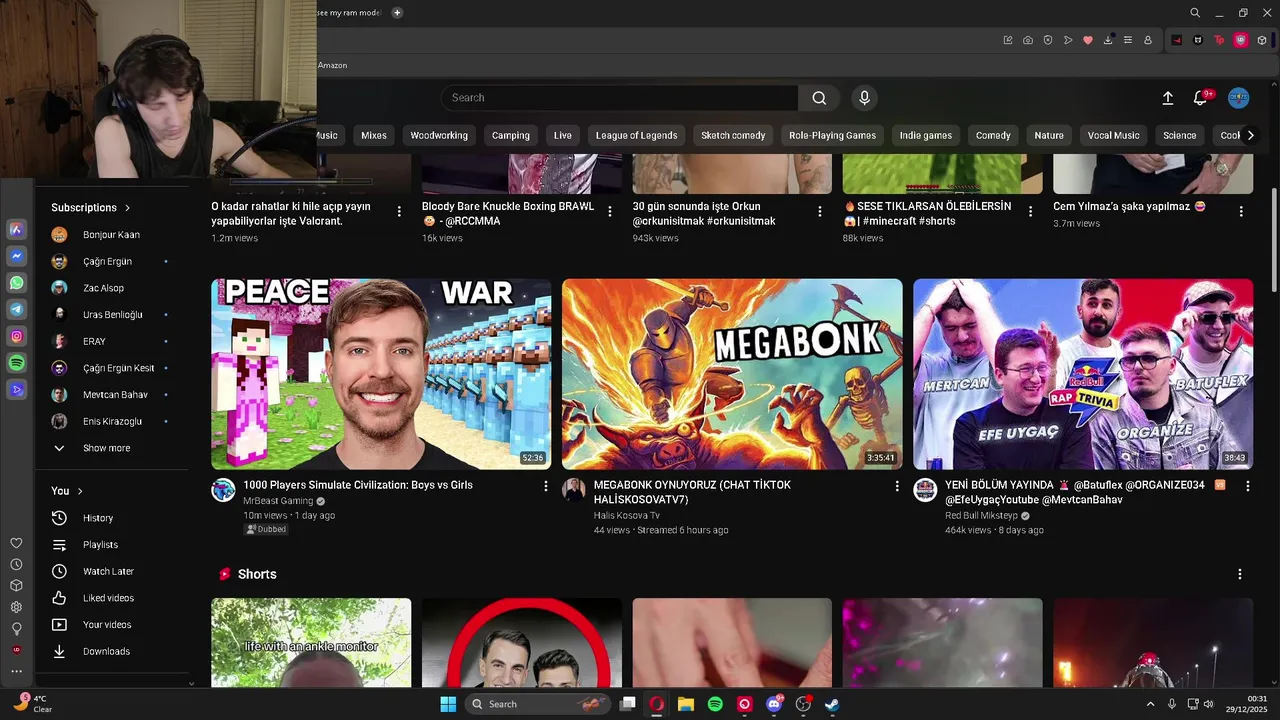Image resolution: width=1280 pixels, height=720 pixels.
Task: Select the Indie games chip
Action: point(926,135)
